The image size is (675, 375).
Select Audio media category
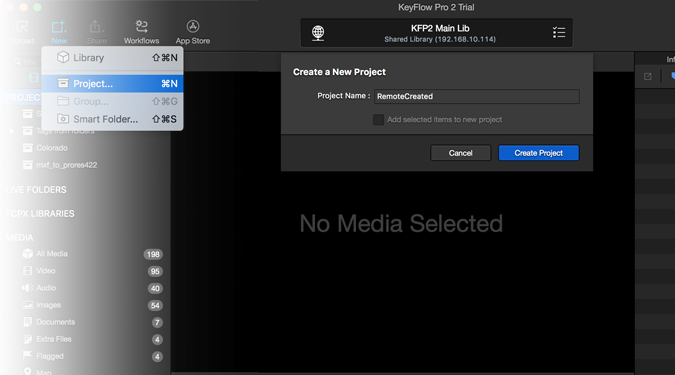46,288
